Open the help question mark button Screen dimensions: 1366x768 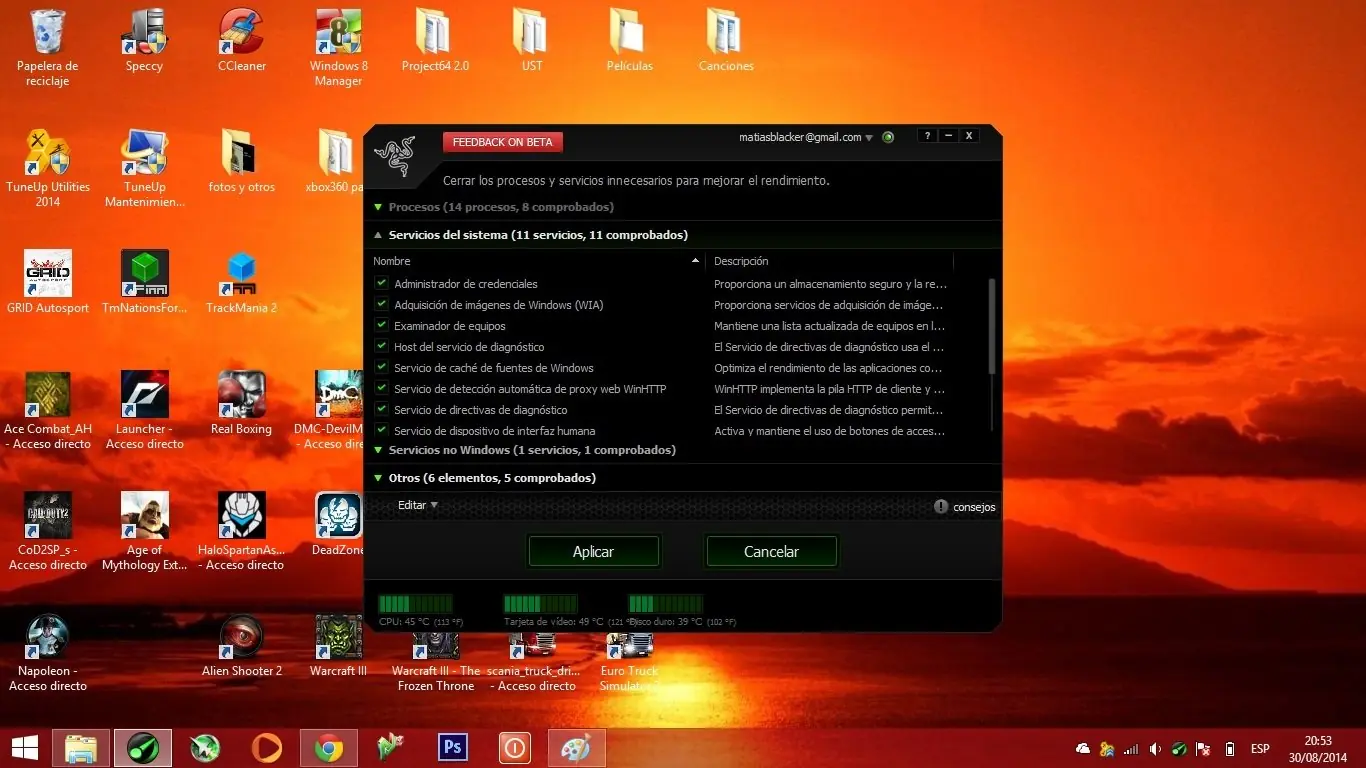tap(927, 136)
